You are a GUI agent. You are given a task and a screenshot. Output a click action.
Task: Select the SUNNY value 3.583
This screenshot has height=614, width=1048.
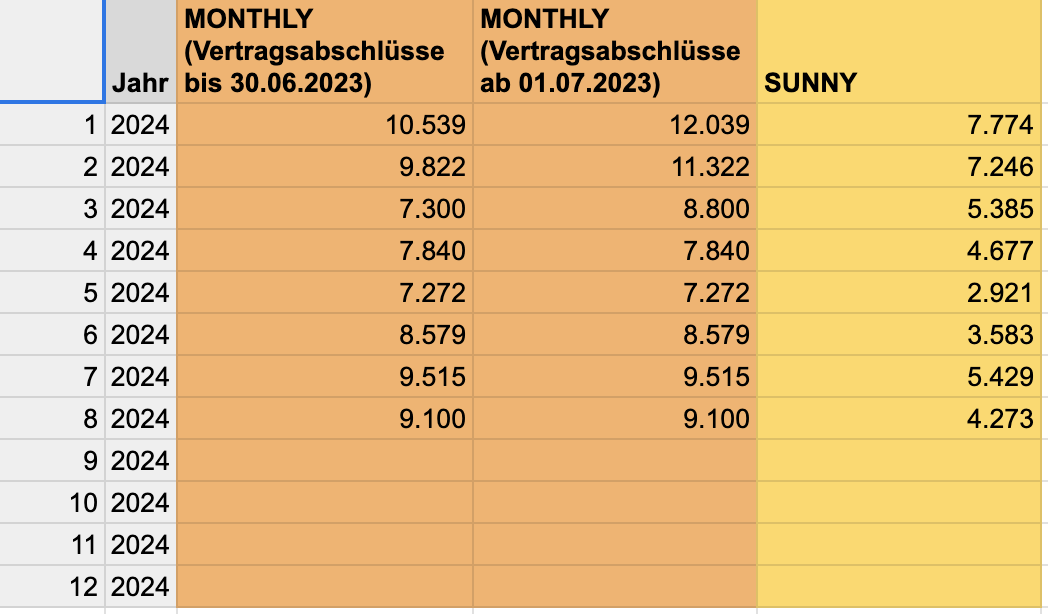tap(900, 335)
